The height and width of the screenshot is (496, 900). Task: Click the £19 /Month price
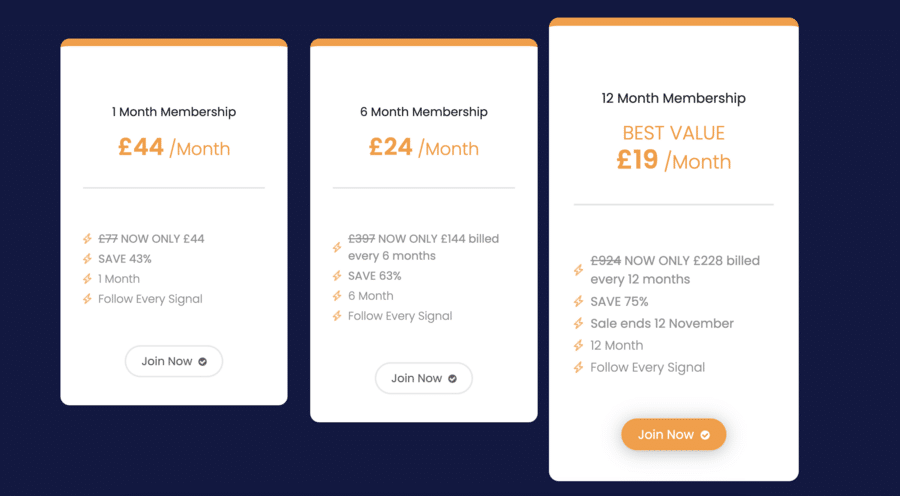point(674,161)
